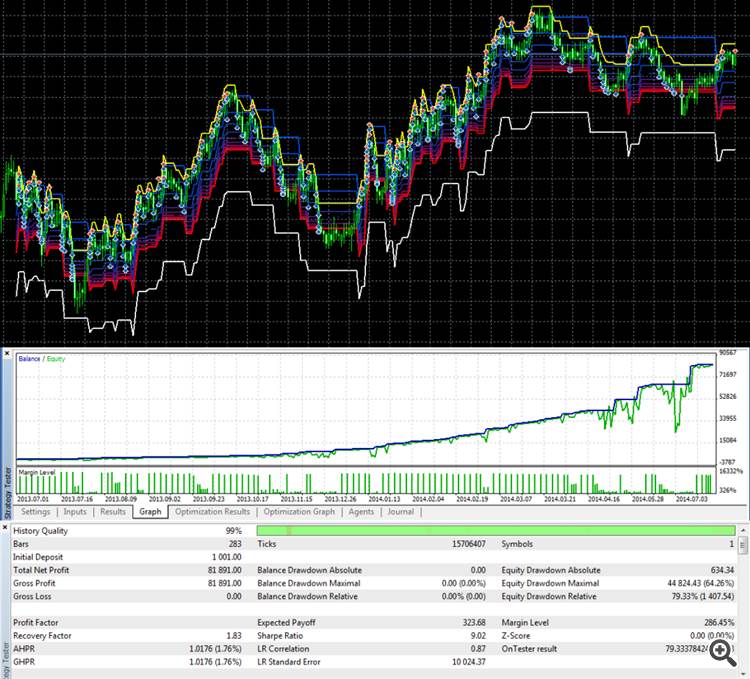
Task: Click the LR Standard Error value 10 024.37
Action: tap(469, 662)
